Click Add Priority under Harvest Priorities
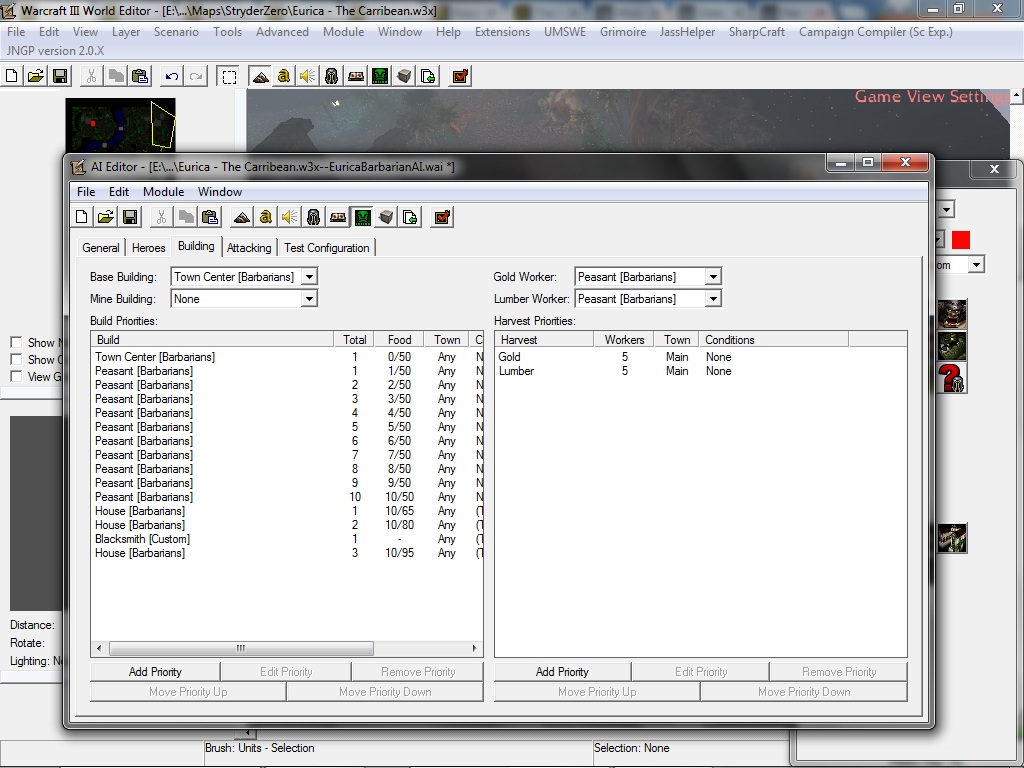1024x768 pixels. [x=562, y=672]
